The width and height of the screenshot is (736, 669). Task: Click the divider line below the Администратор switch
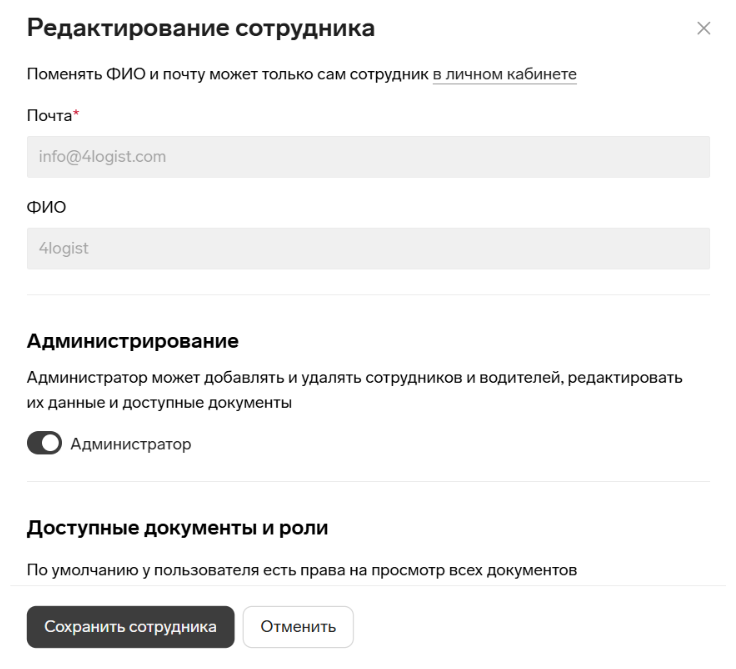[x=368, y=481]
